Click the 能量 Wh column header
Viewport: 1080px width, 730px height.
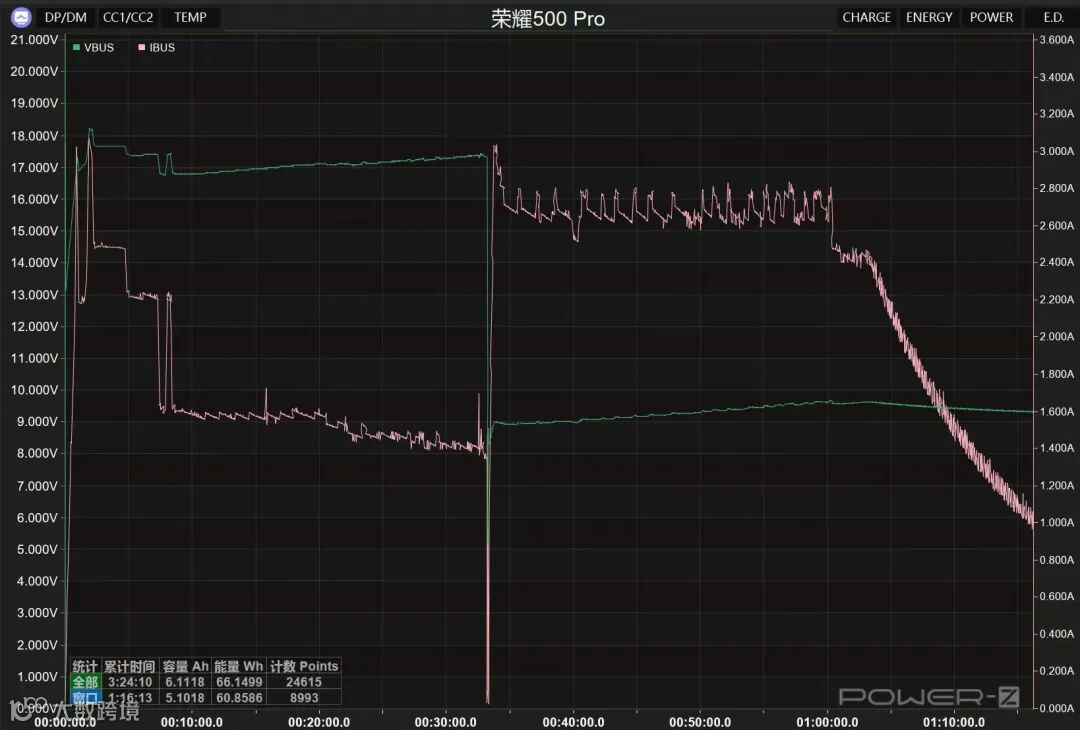[x=238, y=666]
